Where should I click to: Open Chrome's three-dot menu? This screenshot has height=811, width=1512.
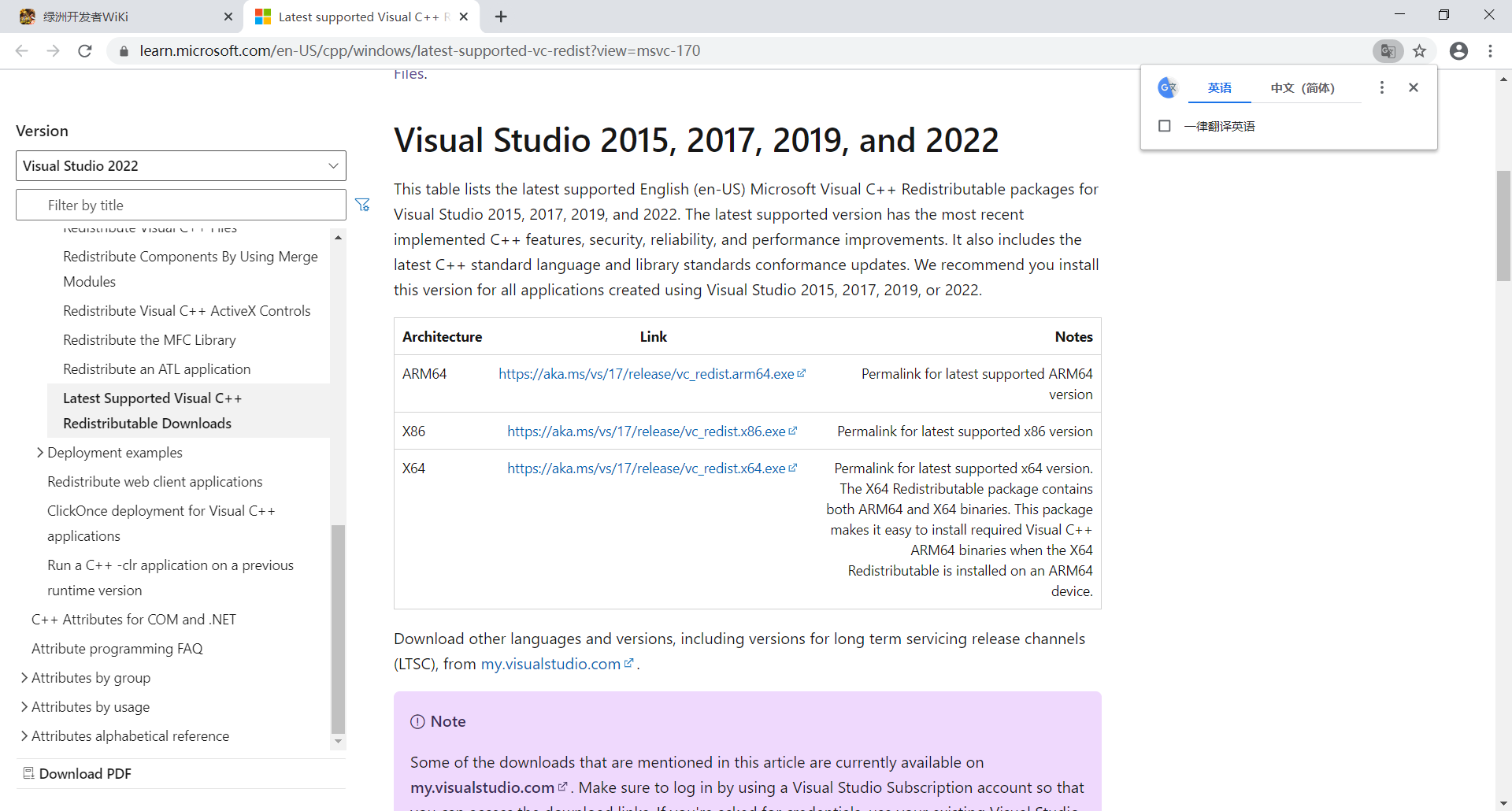pyautogui.click(x=1490, y=51)
